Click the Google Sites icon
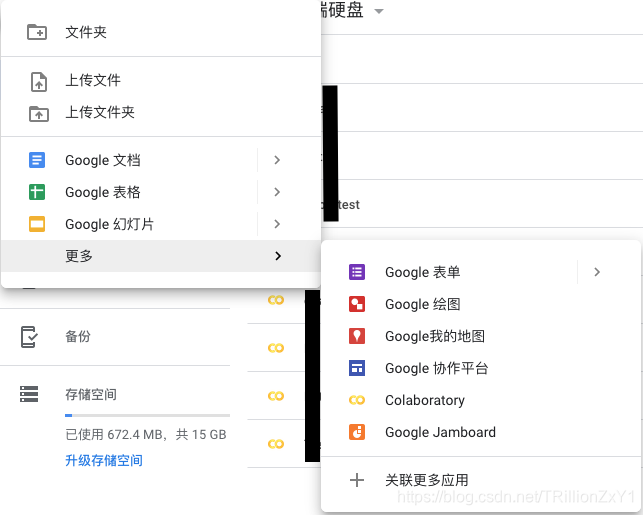Image resolution: width=643 pixels, height=515 pixels. [357, 368]
